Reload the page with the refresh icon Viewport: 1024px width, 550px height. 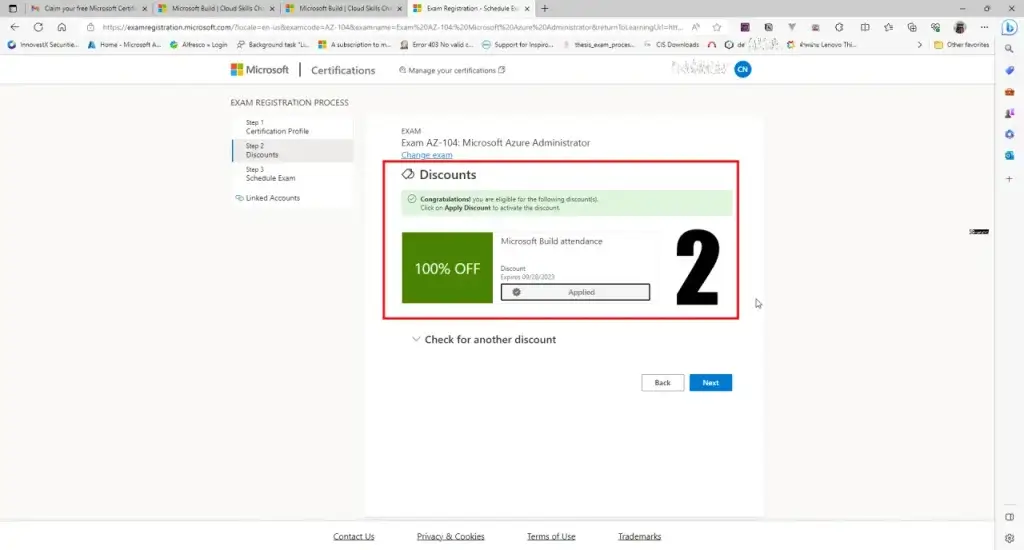click(x=39, y=27)
